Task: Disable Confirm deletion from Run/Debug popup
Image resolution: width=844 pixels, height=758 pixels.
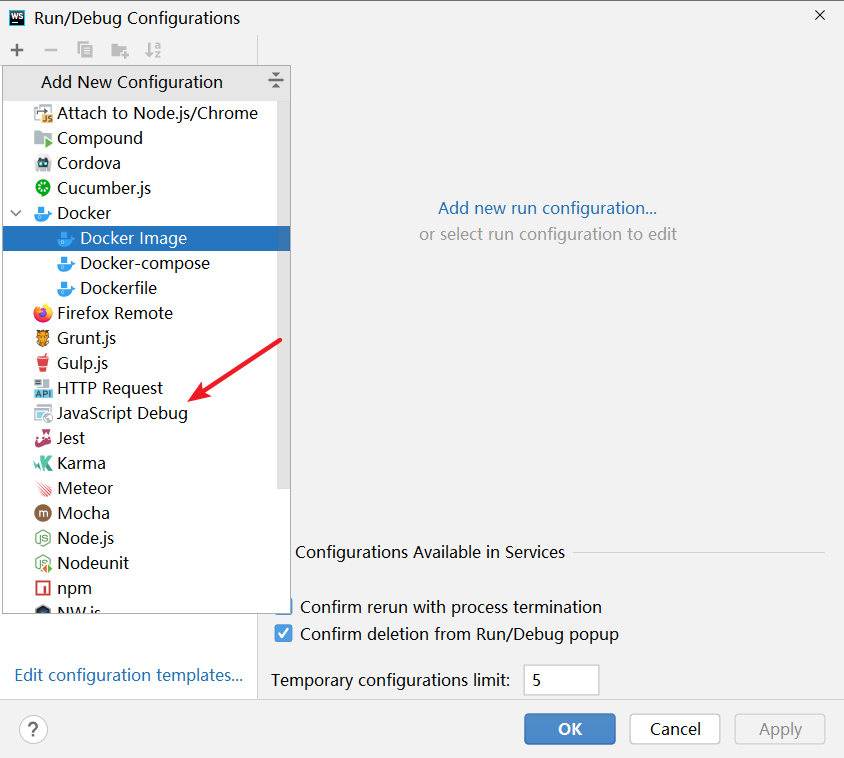Action: click(283, 633)
